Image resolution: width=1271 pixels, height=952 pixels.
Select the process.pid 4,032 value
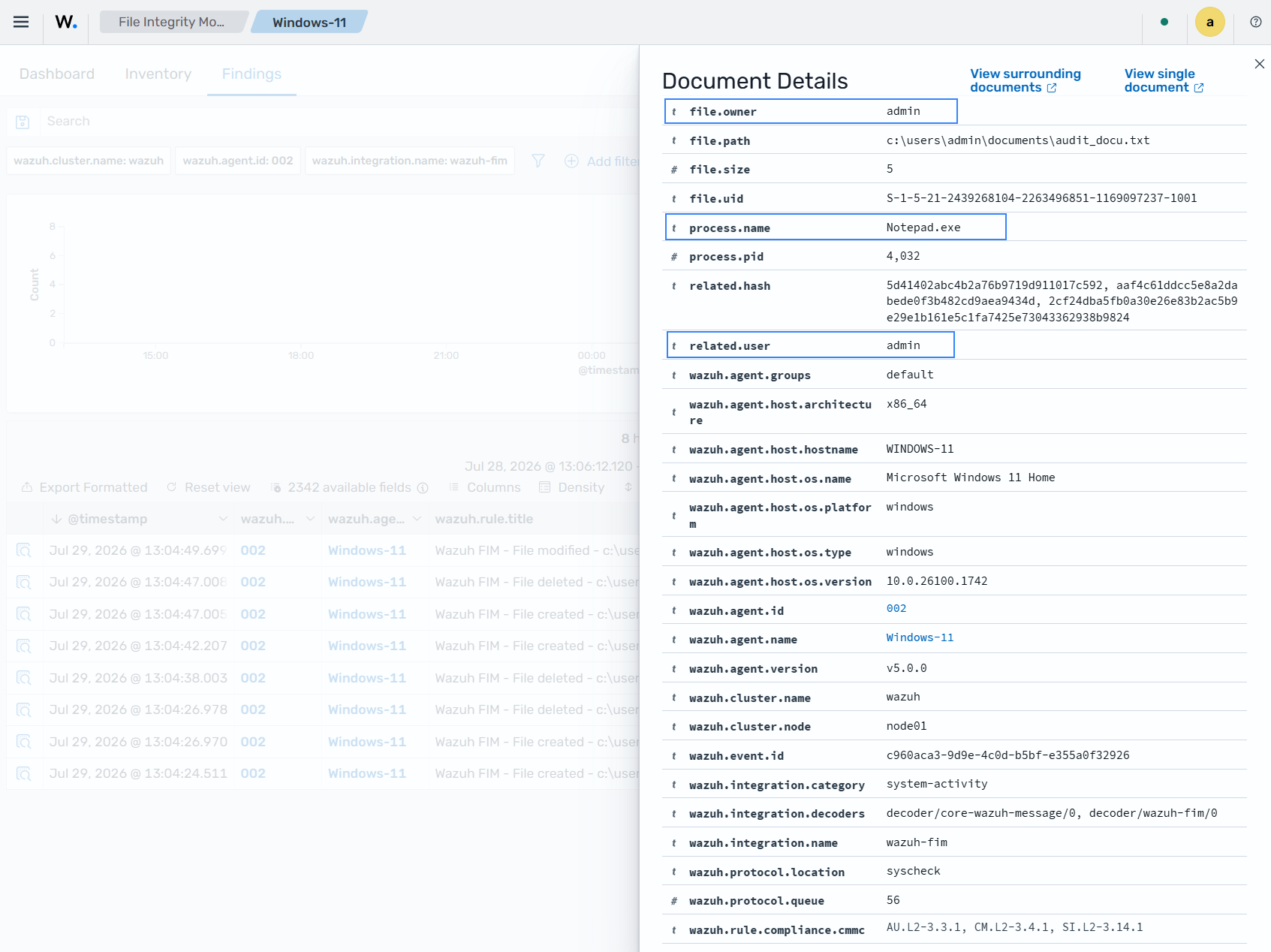click(903, 256)
